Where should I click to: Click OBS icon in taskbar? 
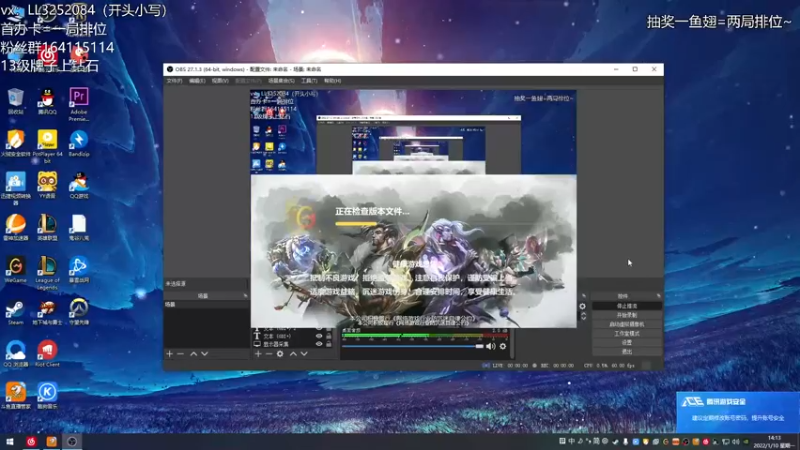click(72, 441)
